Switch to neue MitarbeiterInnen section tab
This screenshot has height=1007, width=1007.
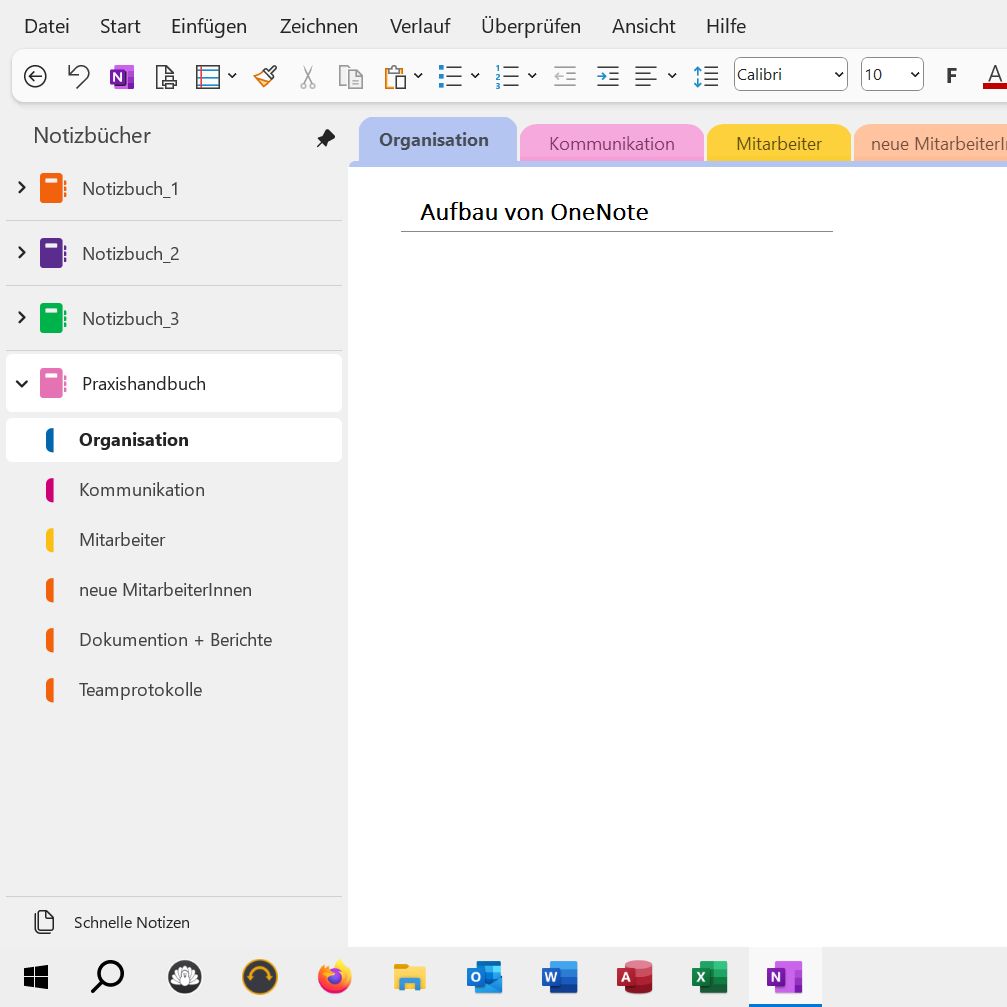tap(931, 143)
